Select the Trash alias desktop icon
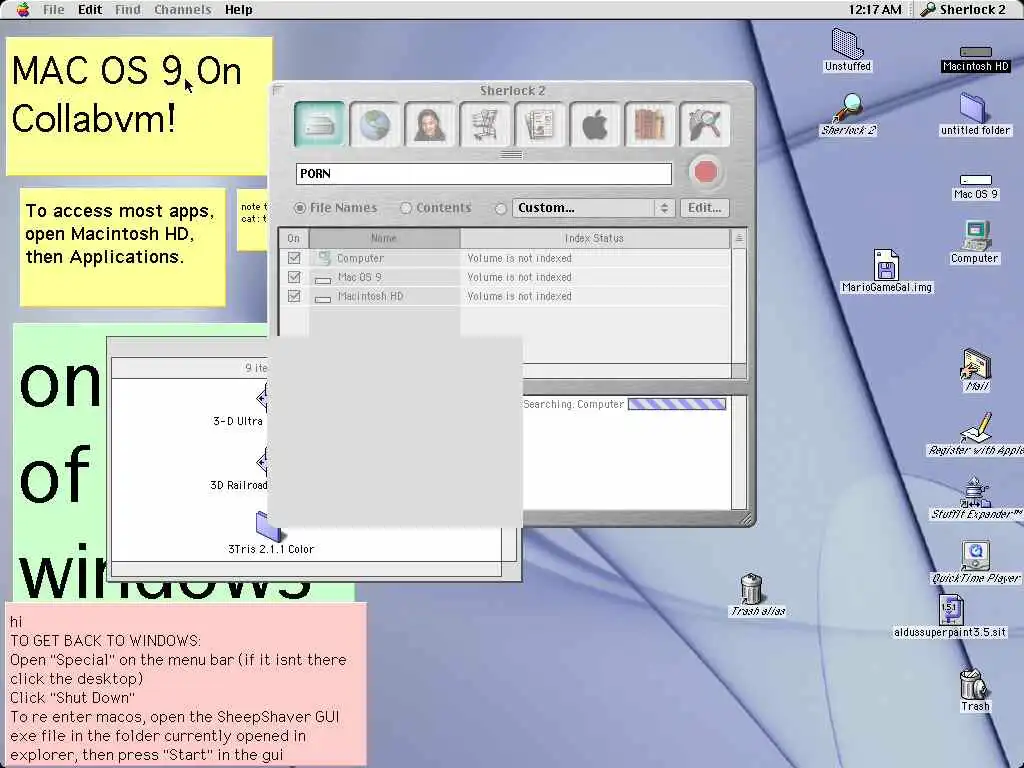The width and height of the screenshot is (1024, 768). [753, 595]
